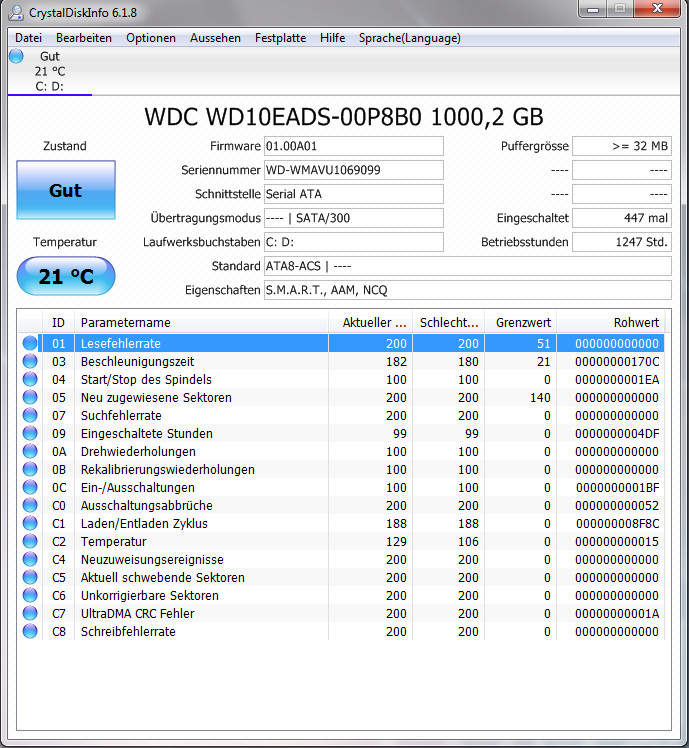
Task: Click parameter name UltraDMA CRC Fehler
Action: pos(137,613)
